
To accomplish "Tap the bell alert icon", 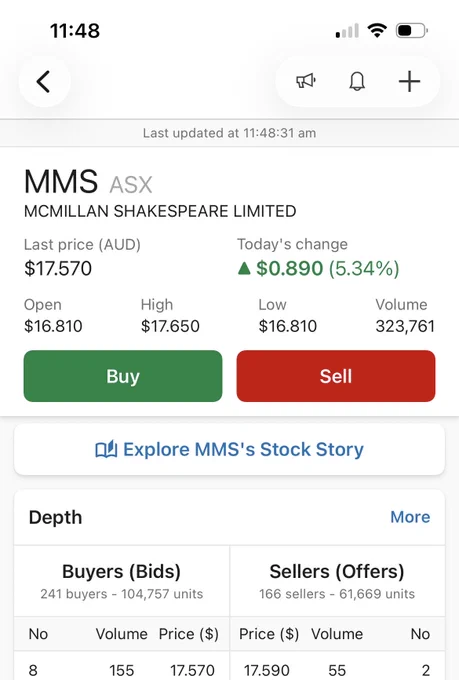I will 357,81.
